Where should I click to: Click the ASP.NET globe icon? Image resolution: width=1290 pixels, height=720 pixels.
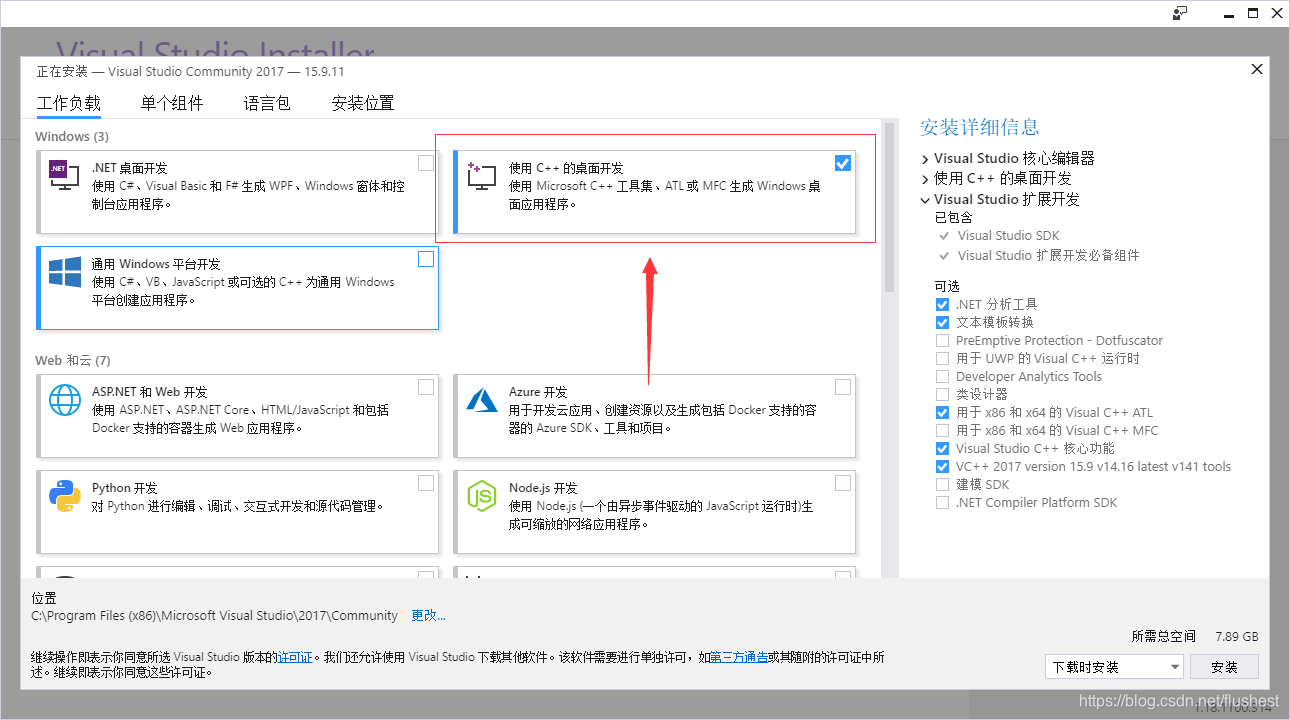65,400
